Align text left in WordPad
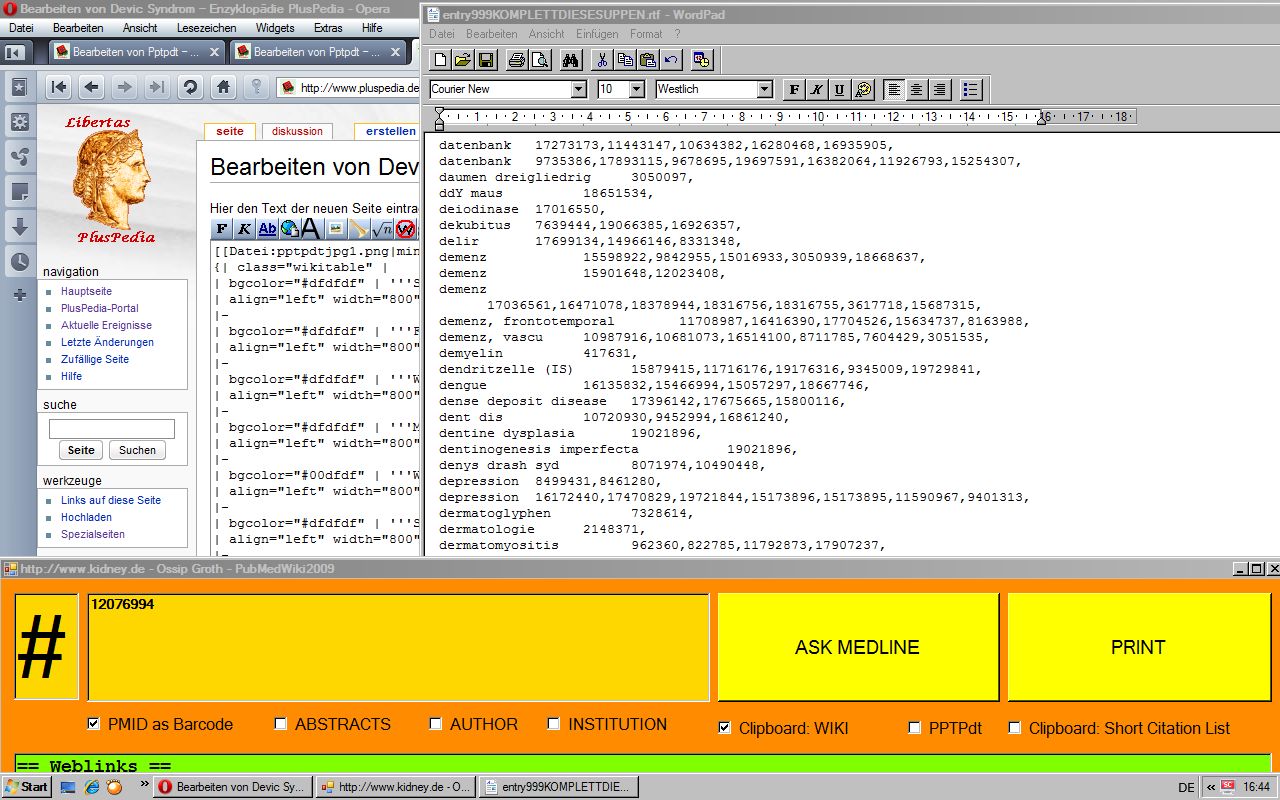1280x800 pixels. (894, 90)
